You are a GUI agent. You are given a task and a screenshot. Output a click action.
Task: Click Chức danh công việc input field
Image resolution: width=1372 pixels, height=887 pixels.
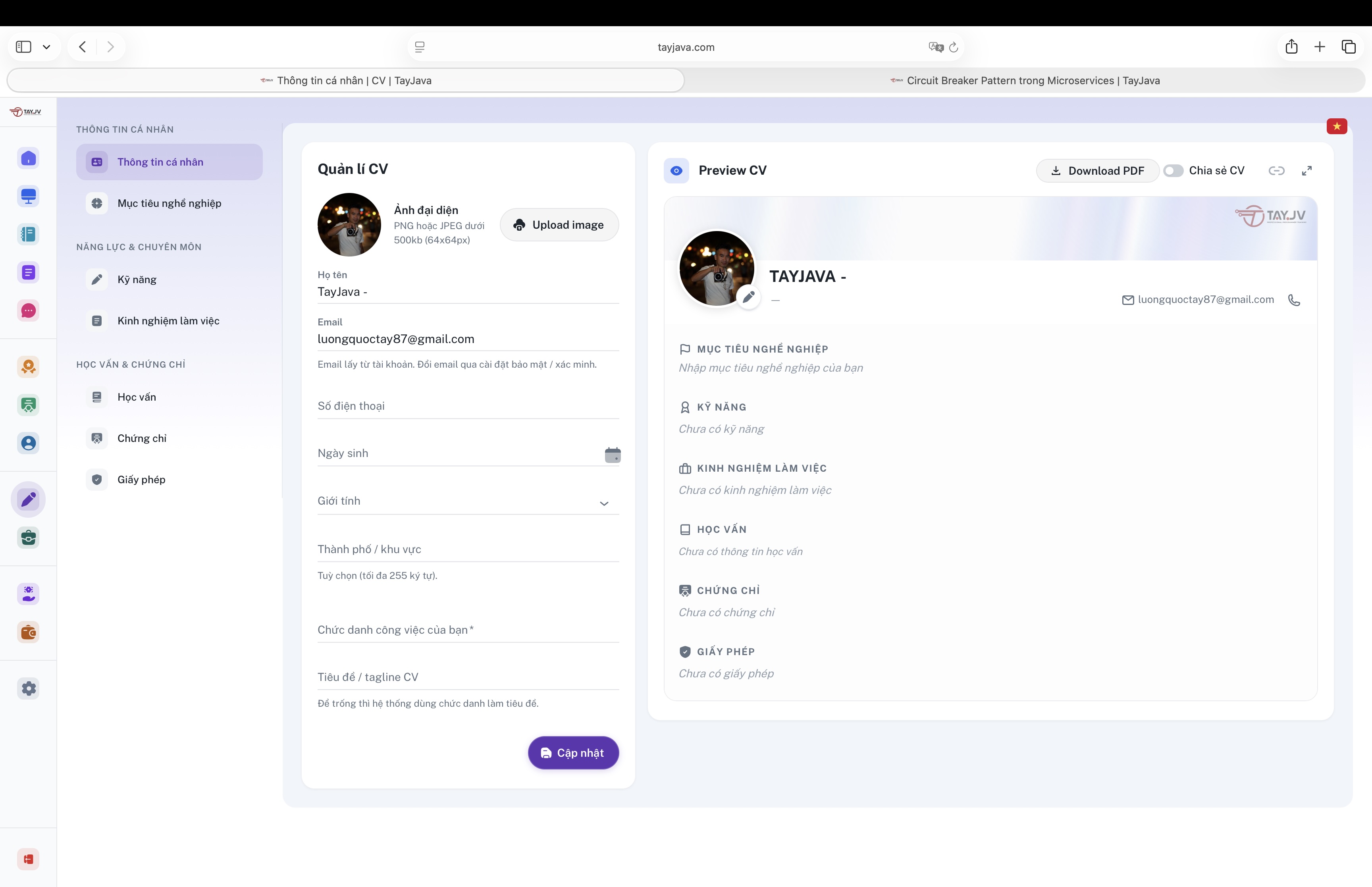pyautogui.click(x=468, y=630)
